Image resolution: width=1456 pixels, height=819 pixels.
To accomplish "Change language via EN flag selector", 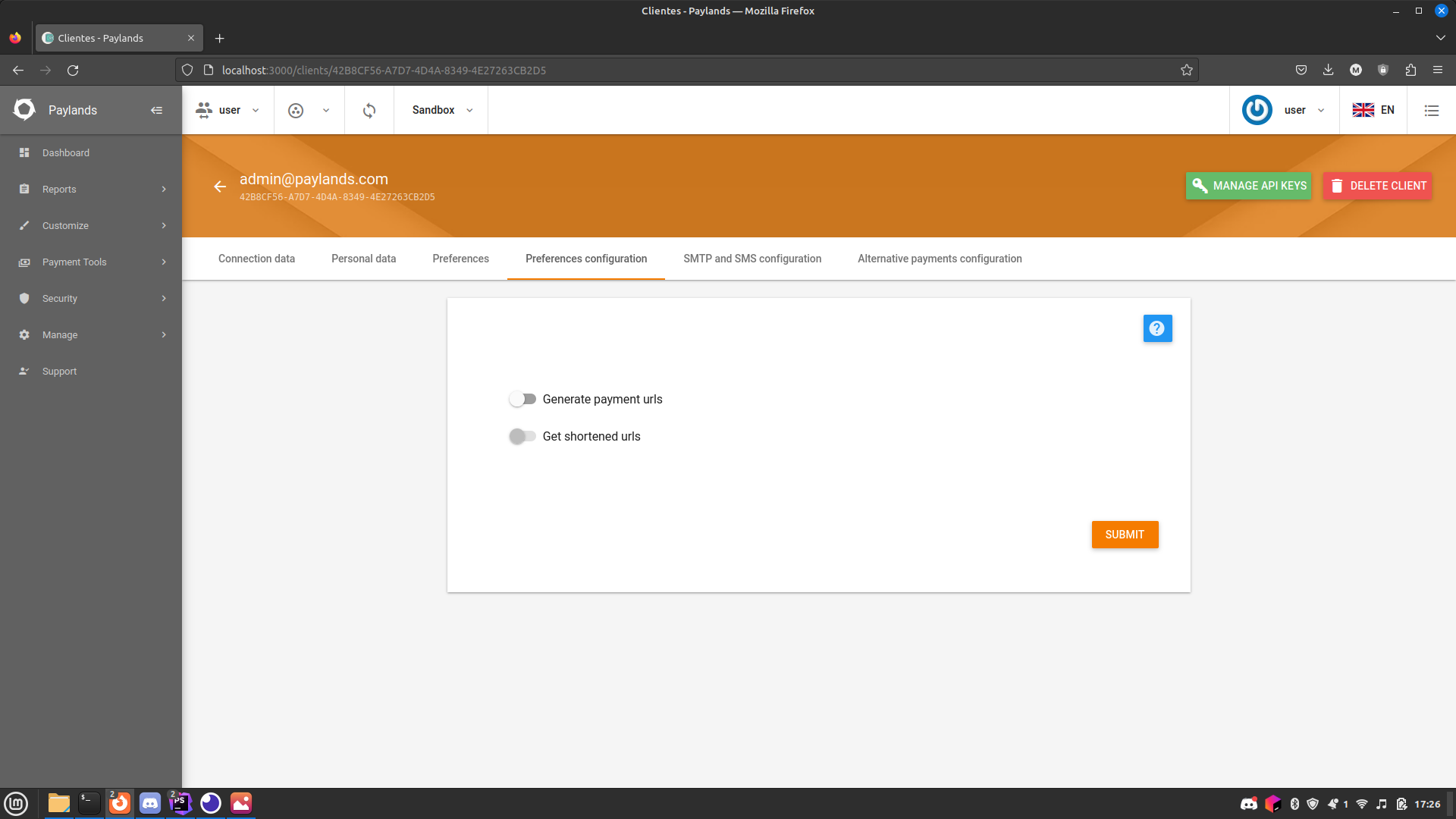I will click(1373, 110).
